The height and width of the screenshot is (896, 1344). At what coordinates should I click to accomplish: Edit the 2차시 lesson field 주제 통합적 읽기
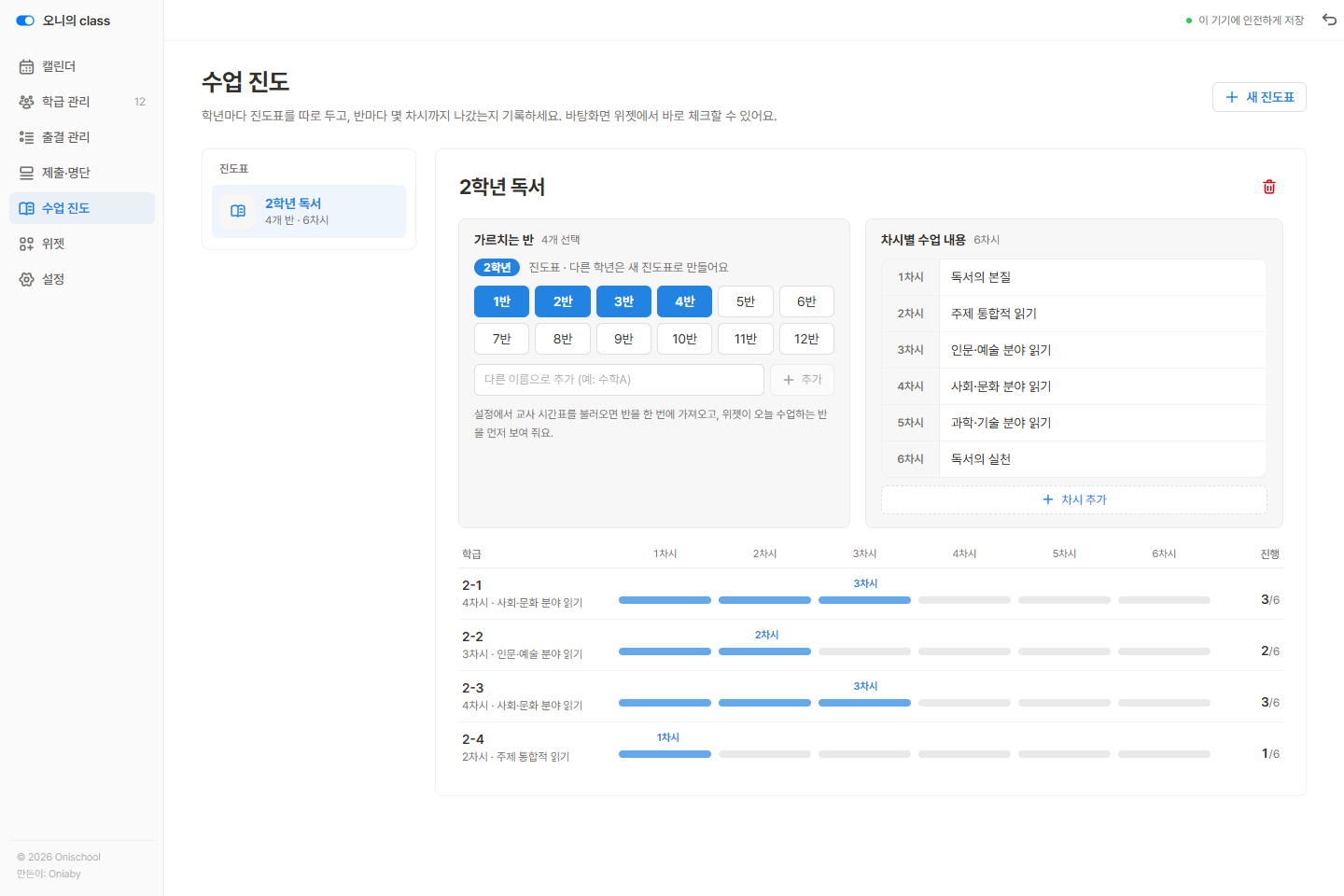tap(1102, 314)
